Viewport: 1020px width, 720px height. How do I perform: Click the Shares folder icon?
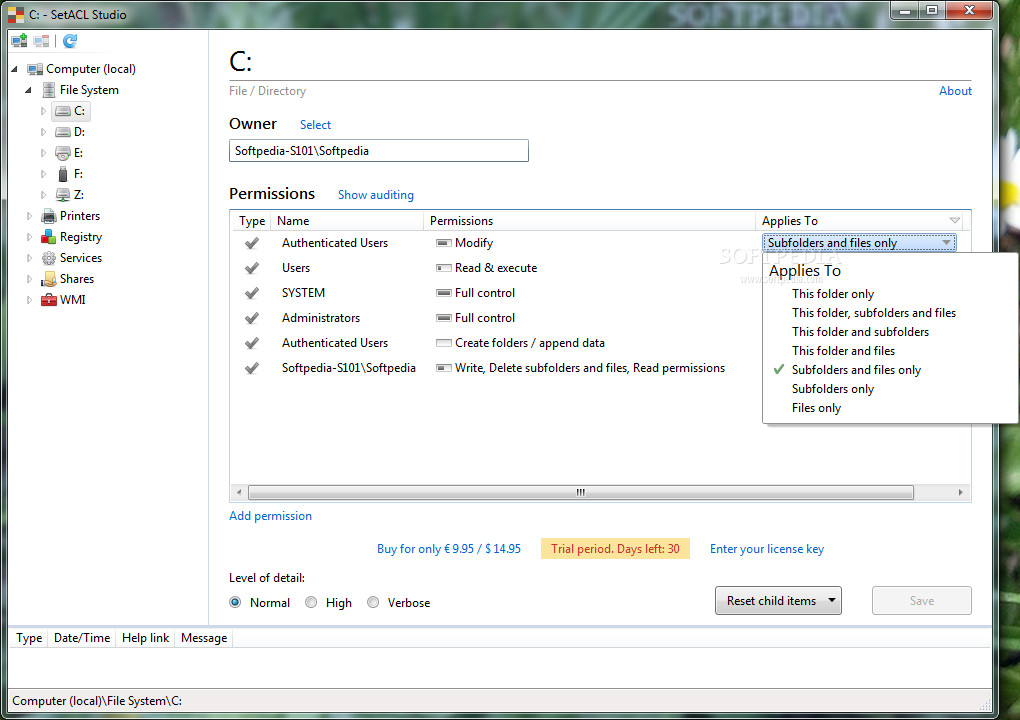pos(49,279)
